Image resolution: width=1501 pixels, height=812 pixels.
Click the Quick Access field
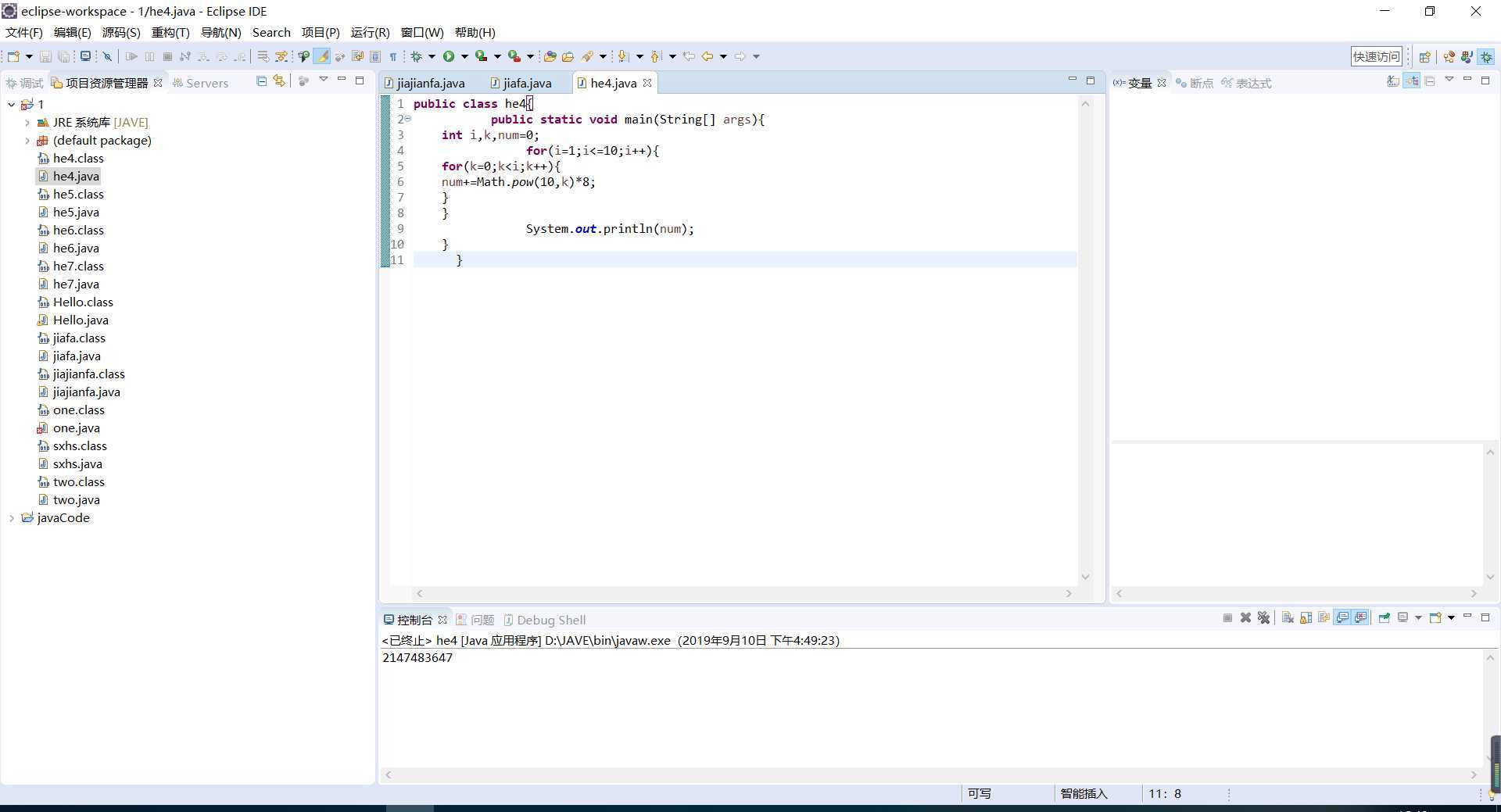pyautogui.click(x=1376, y=56)
